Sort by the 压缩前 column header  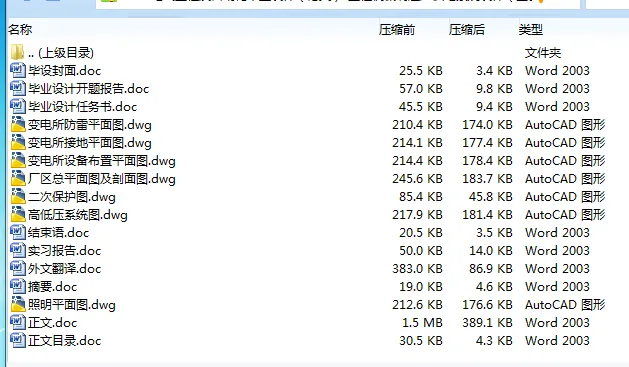click(397, 30)
